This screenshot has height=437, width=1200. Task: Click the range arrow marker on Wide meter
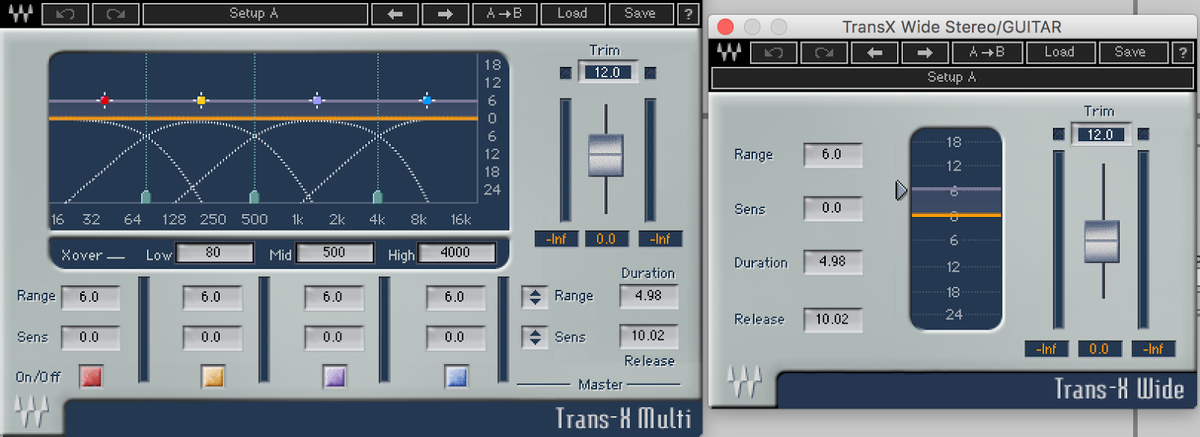tap(902, 190)
